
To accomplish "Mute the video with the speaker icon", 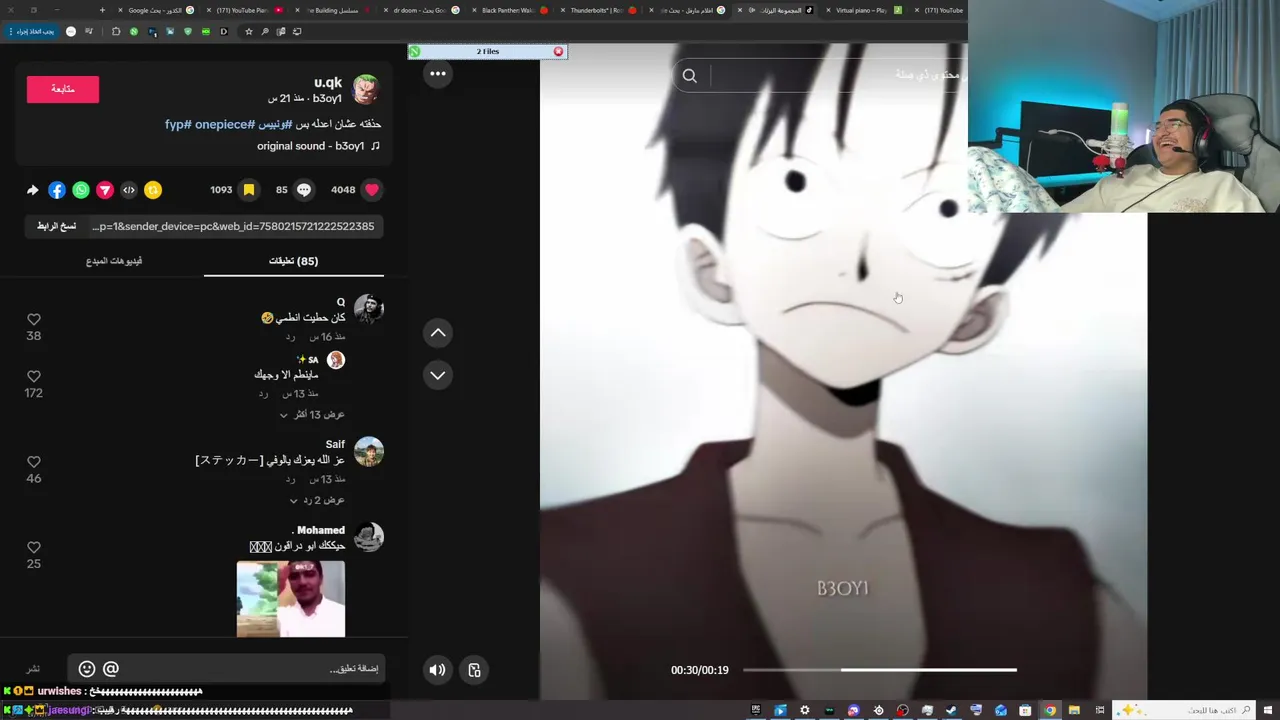I will [x=437, y=670].
